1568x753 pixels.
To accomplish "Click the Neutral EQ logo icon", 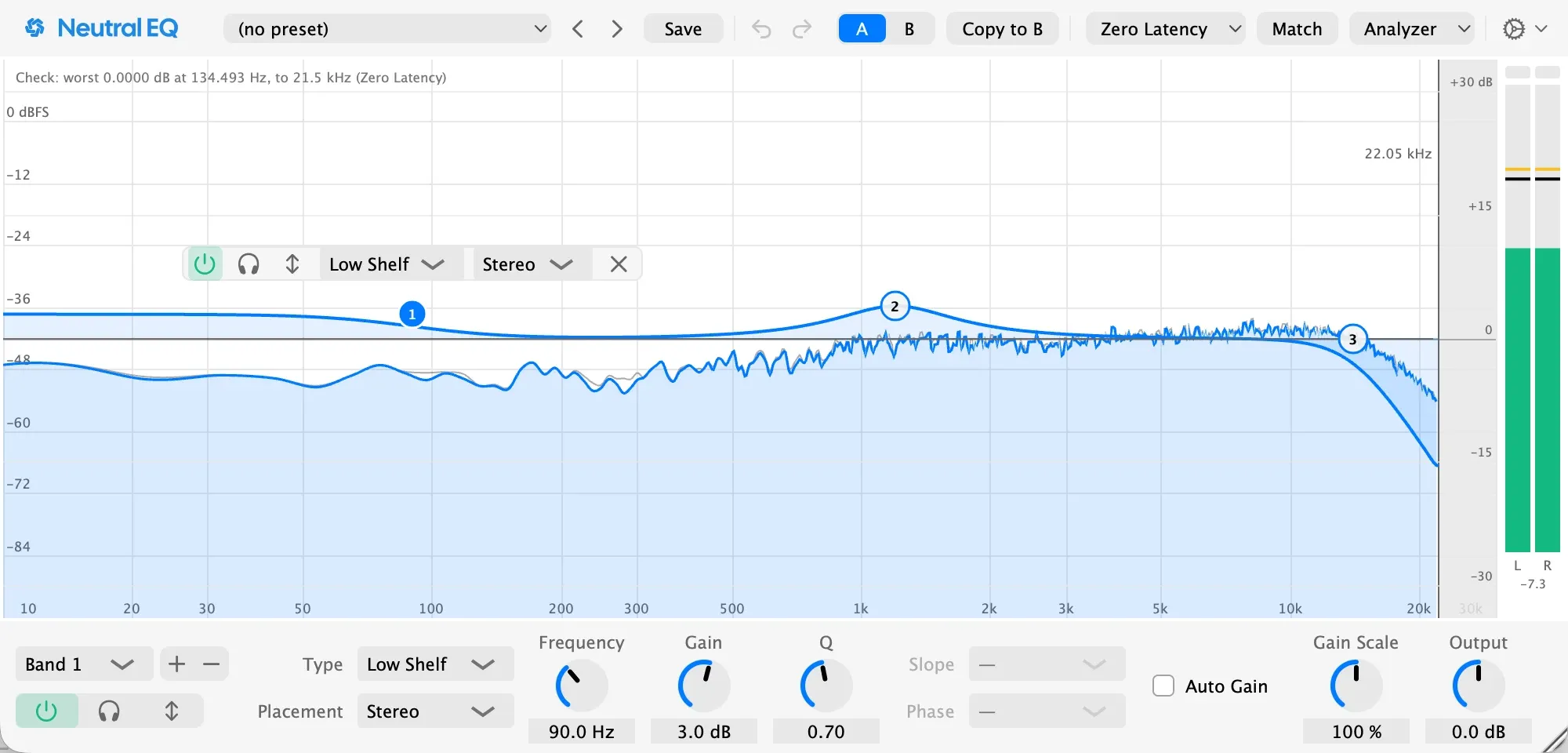I will coord(35,28).
